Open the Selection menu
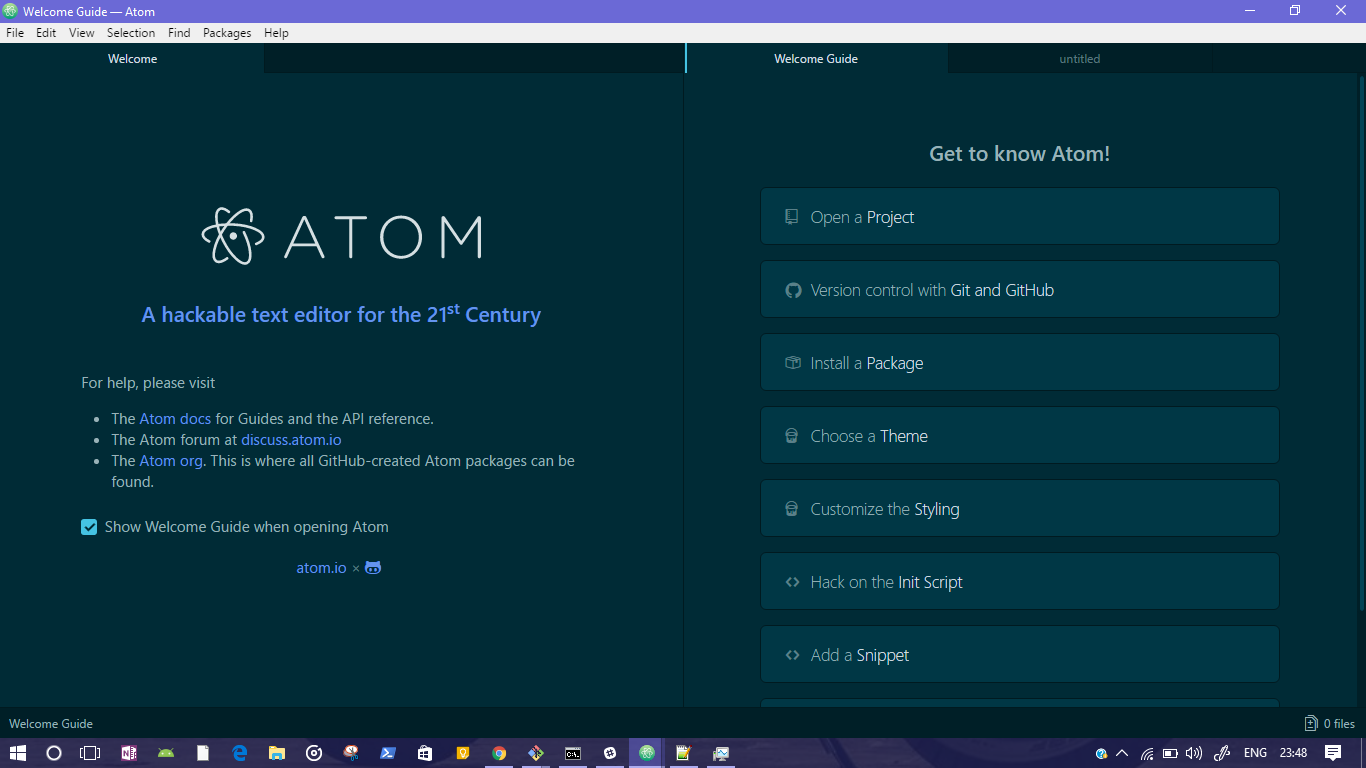The image size is (1366, 768). pos(131,33)
